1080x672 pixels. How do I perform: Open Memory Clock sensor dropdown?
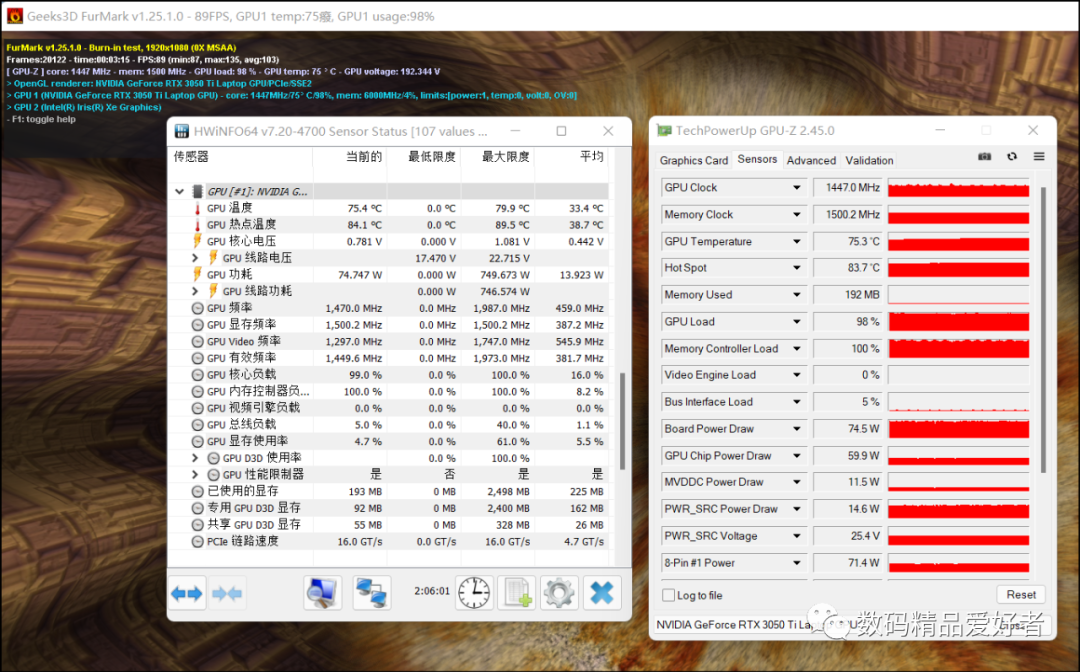pyautogui.click(x=797, y=214)
